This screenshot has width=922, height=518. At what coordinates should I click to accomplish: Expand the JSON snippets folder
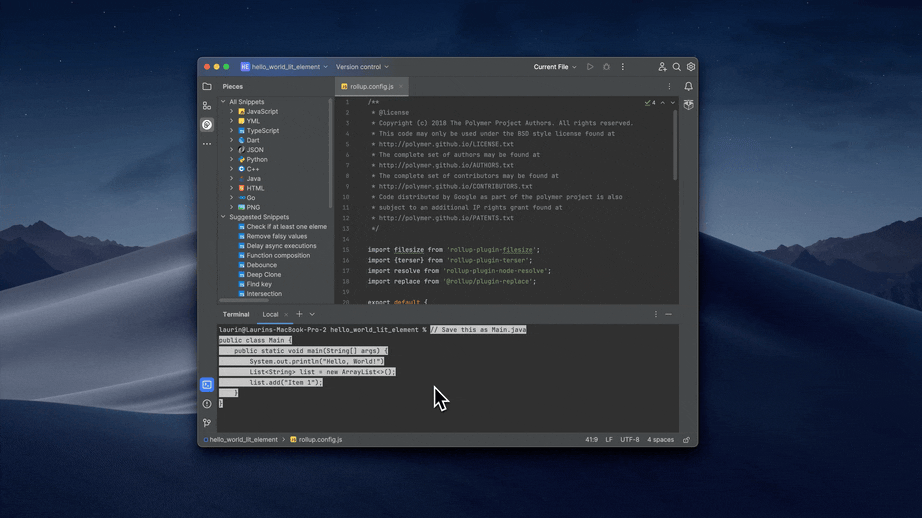[232, 150]
